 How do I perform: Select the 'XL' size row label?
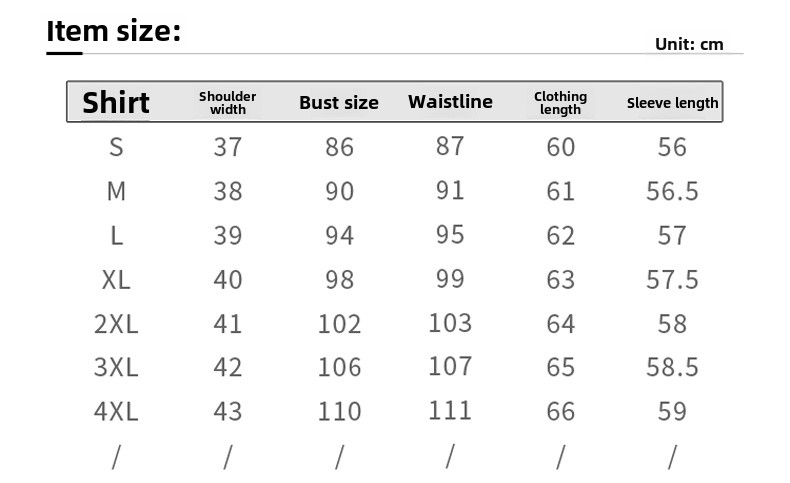(116, 279)
